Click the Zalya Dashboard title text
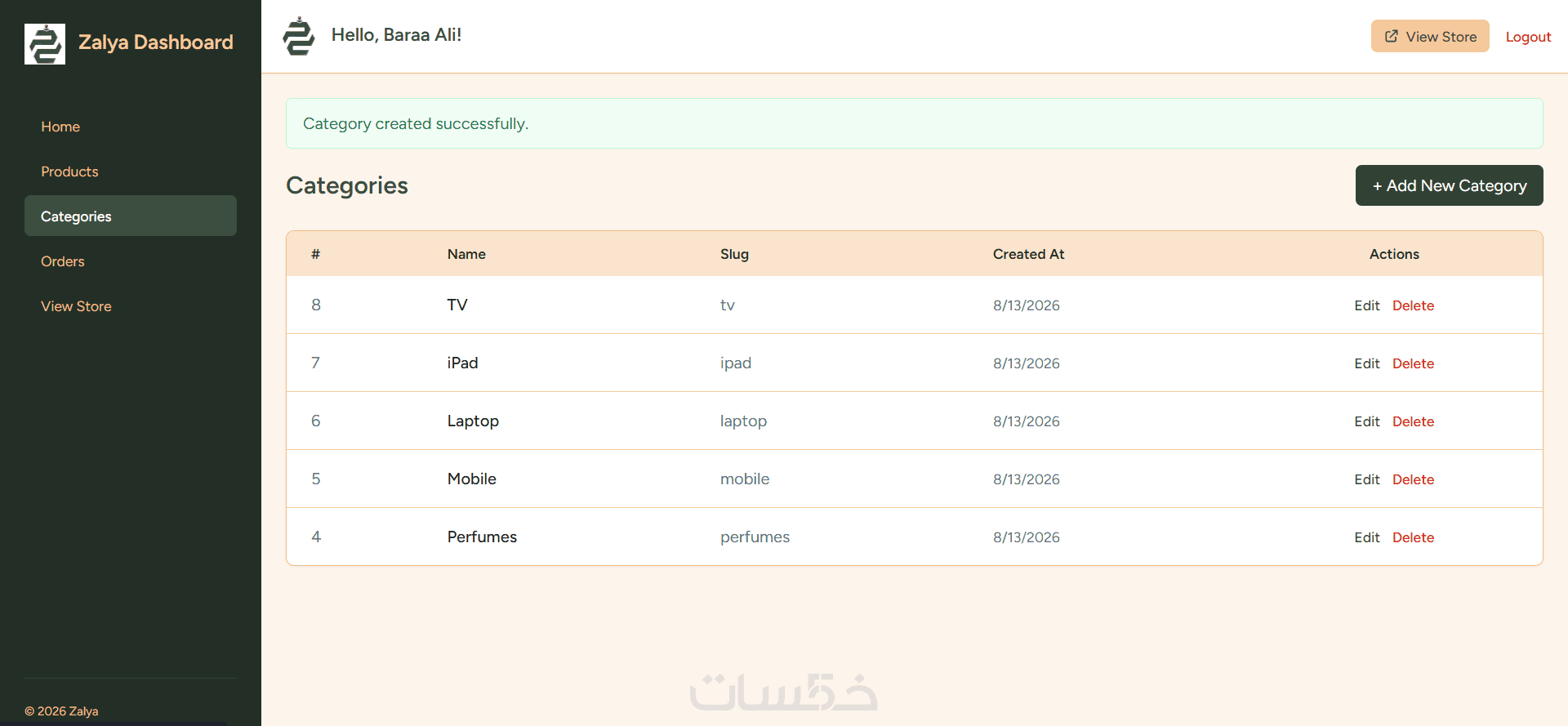This screenshot has width=1568, height=726. click(x=156, y=42)
